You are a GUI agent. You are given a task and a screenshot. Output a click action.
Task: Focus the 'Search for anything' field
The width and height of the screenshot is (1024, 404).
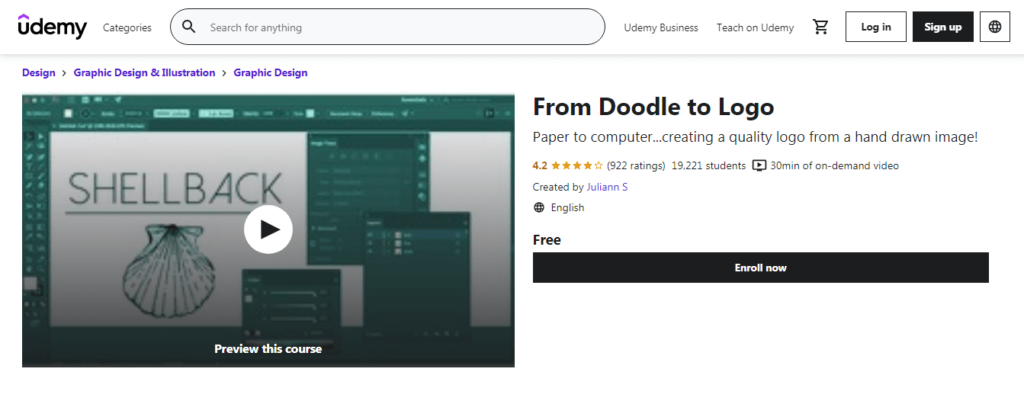tap(400, 28)
